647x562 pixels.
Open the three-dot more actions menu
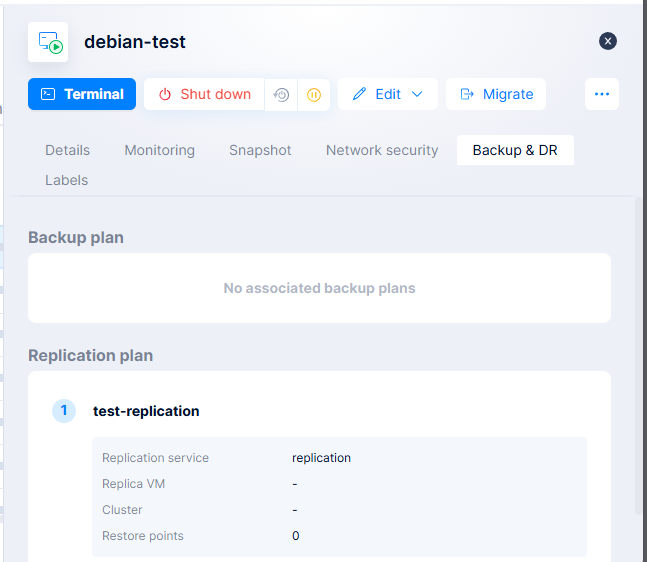tap(602, 94)
